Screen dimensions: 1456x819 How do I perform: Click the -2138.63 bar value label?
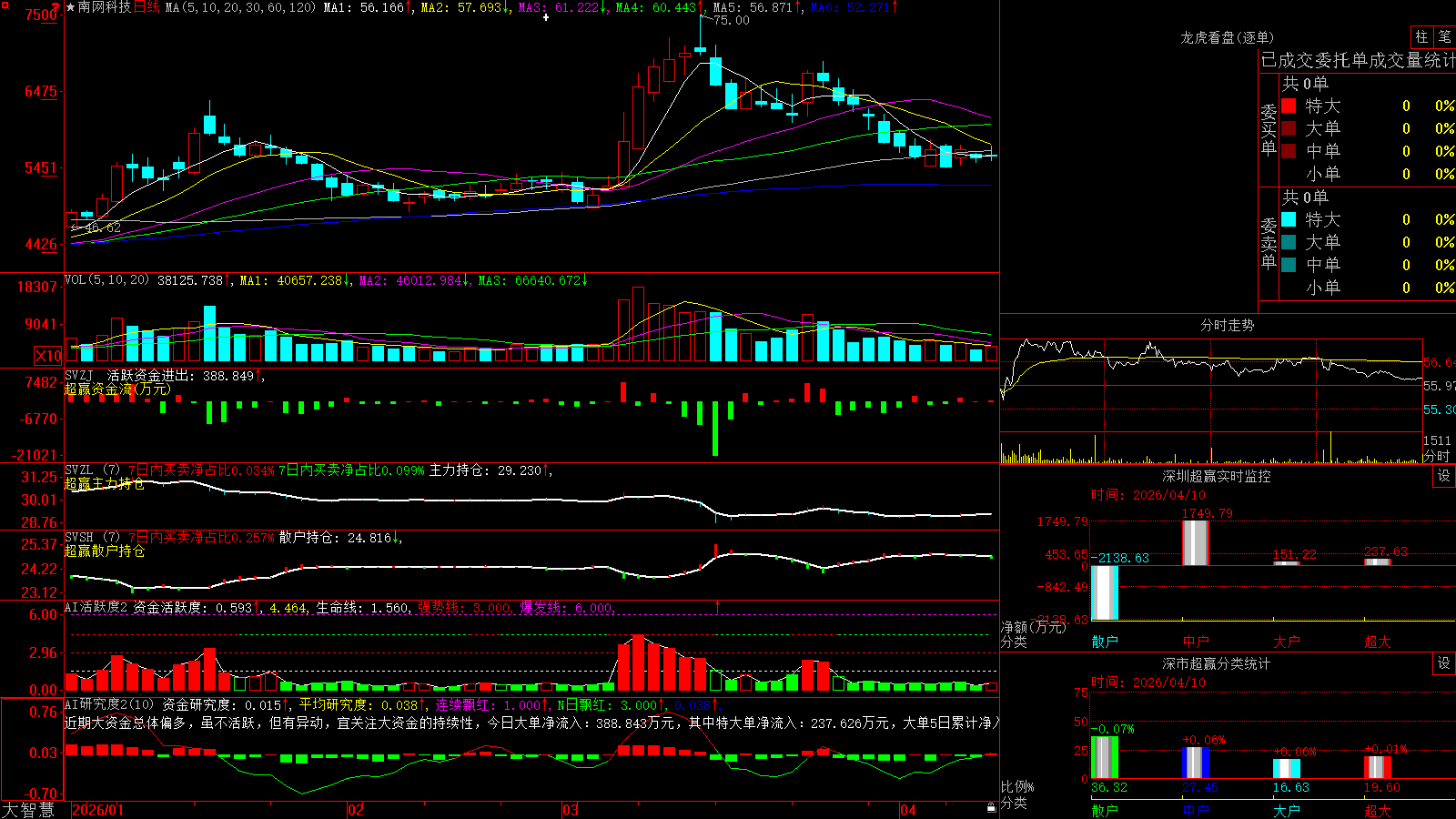click(x=1120, y=558)
